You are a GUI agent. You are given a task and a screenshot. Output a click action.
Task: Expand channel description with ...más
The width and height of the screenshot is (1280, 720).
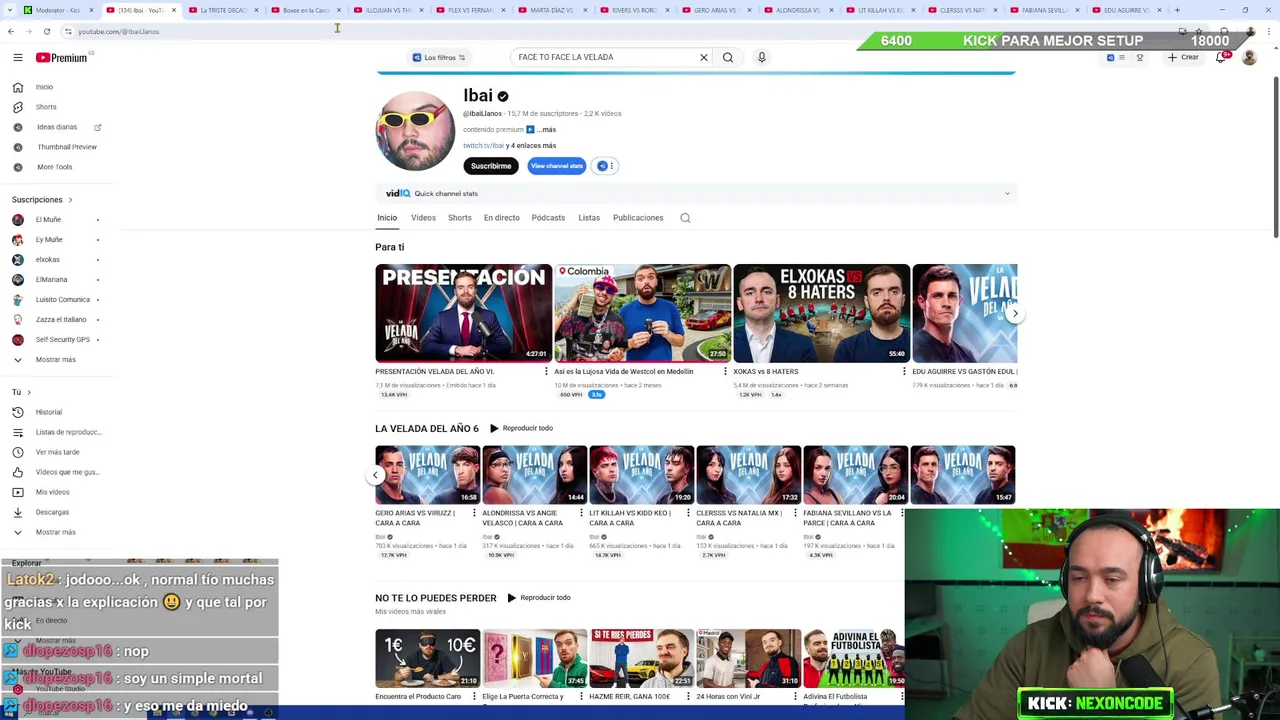tap(546, 129)
